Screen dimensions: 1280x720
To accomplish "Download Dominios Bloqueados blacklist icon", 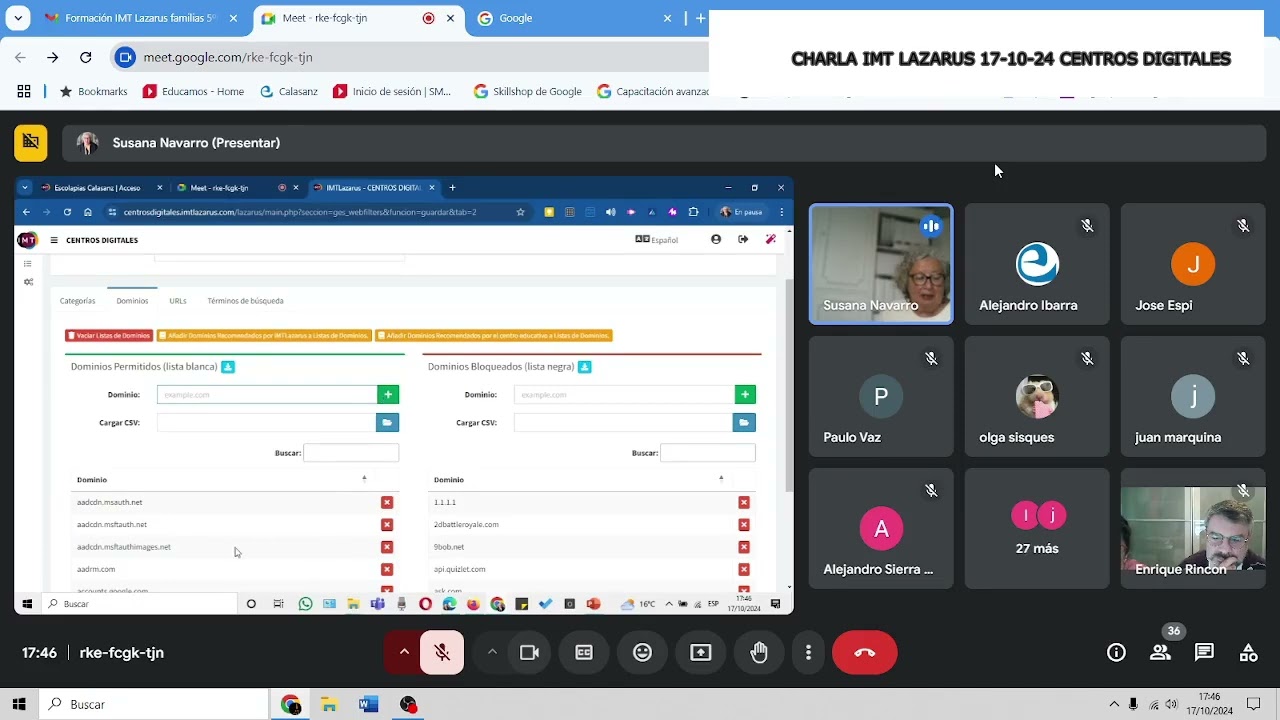I will pyautogui.click(x=585, y=367).
